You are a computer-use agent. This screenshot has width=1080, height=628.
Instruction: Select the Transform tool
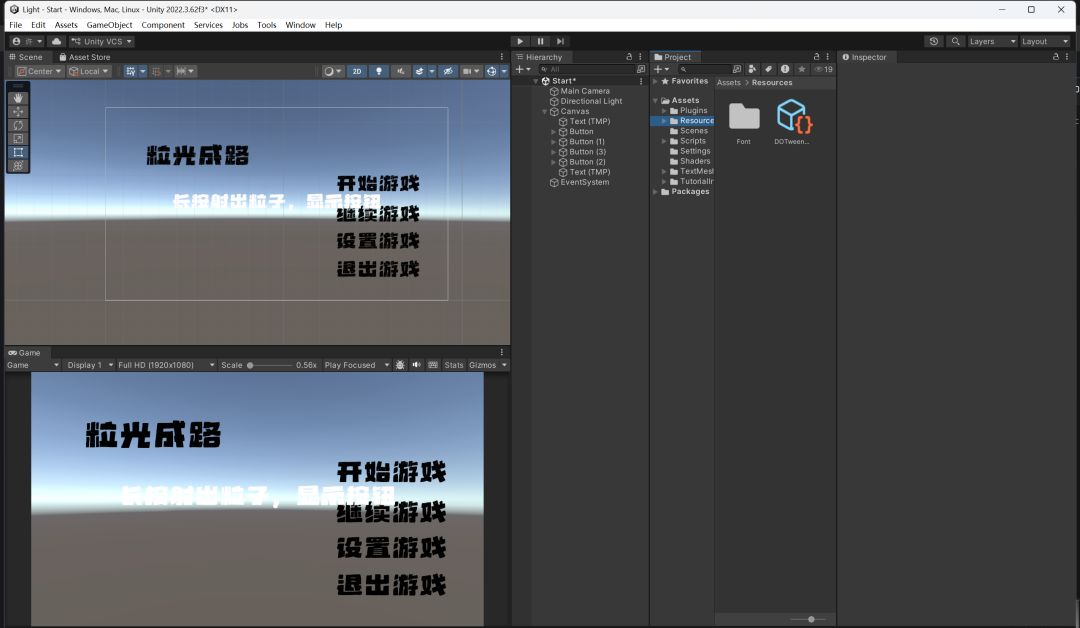click(18, 165)
